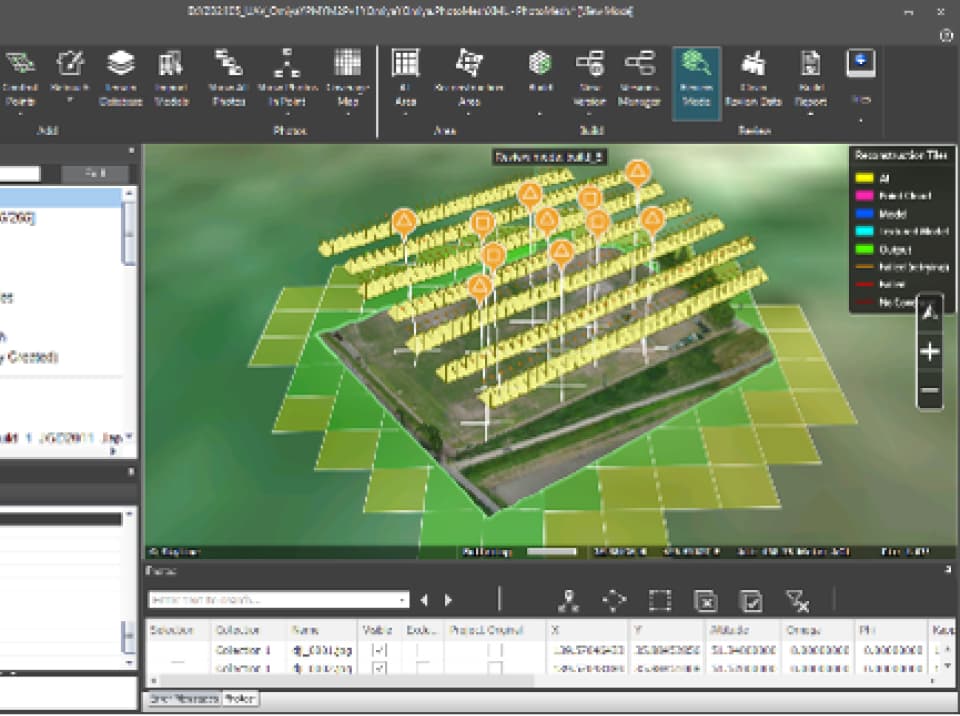
Task: Switch to the Error Messages tab
Action: 184,699
